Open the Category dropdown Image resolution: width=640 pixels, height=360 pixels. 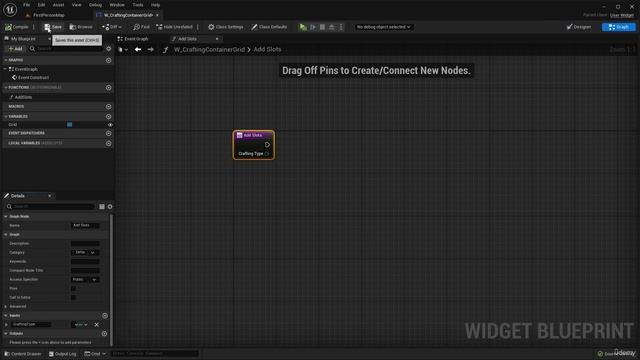coord(85,253)
